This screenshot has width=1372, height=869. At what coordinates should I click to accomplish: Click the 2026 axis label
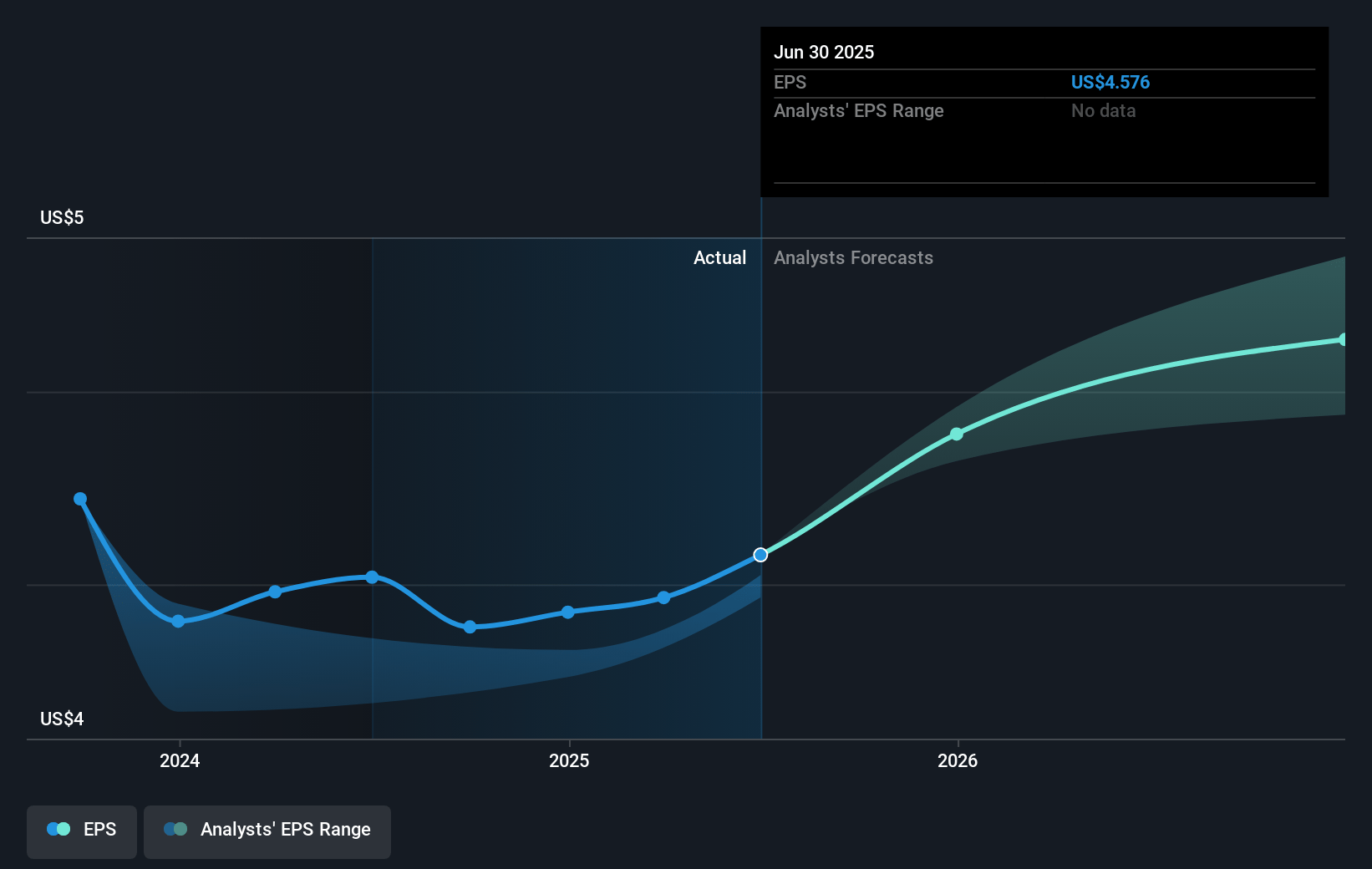958,760
